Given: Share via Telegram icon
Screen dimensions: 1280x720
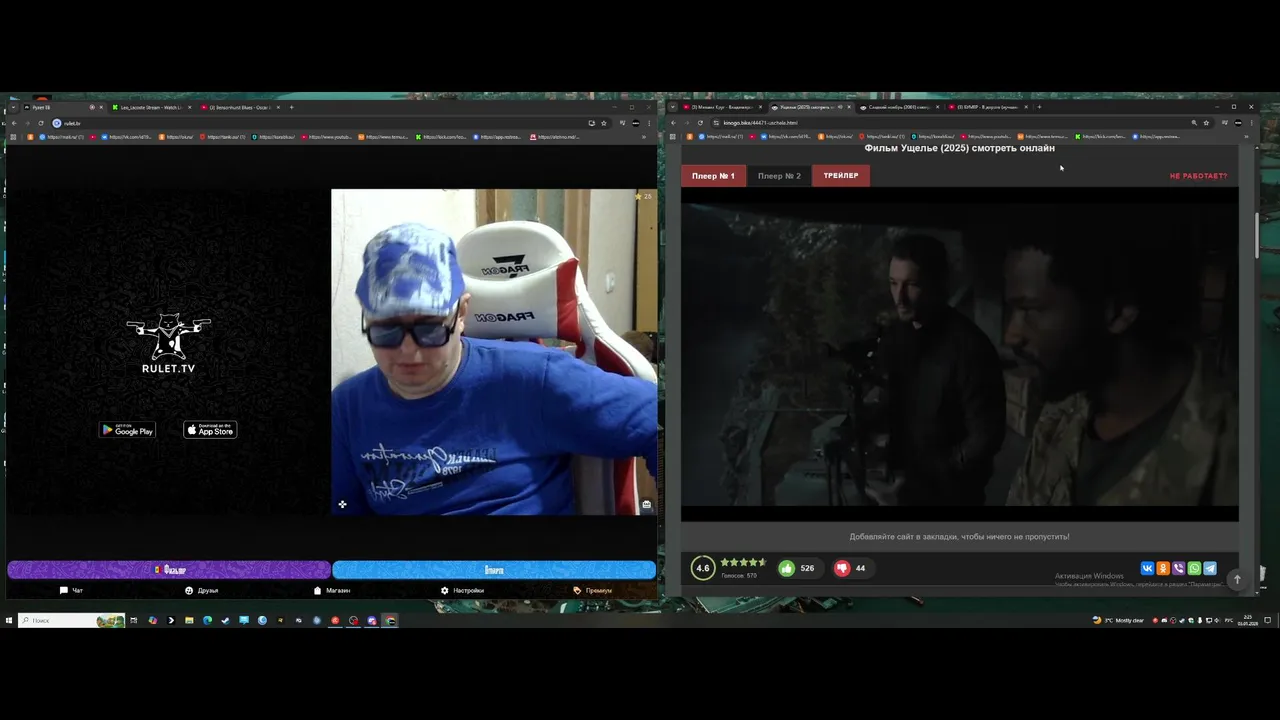Looking at the screenshot, I should pyautogui.click(x=1210, y=568).
